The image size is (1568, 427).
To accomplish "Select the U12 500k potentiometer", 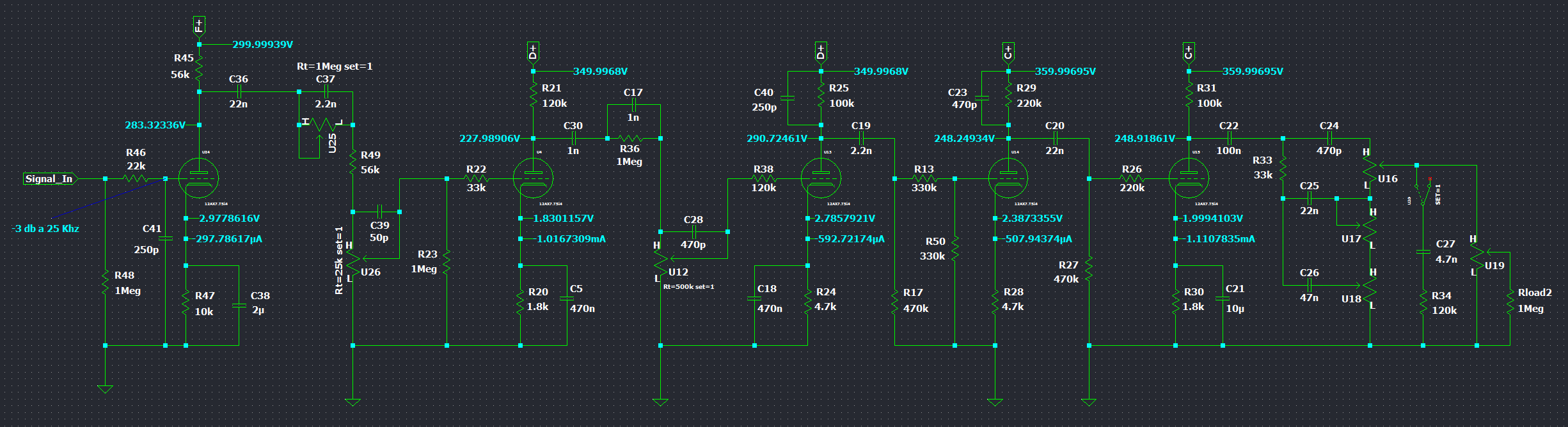I will (660, 260).
